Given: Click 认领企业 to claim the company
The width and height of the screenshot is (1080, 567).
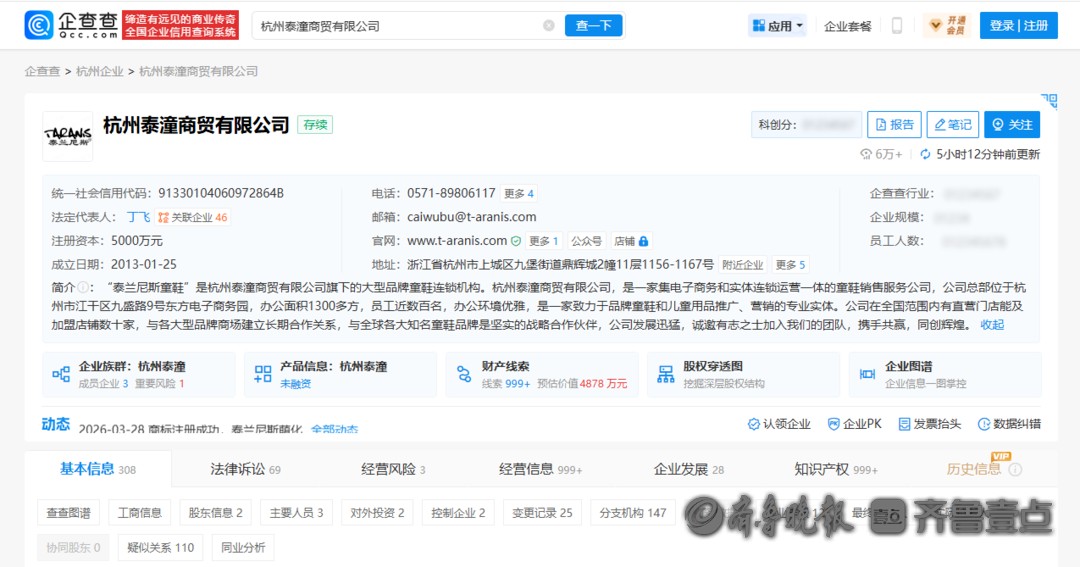Looking at the screenshot, I should click(x=778, y=424).
